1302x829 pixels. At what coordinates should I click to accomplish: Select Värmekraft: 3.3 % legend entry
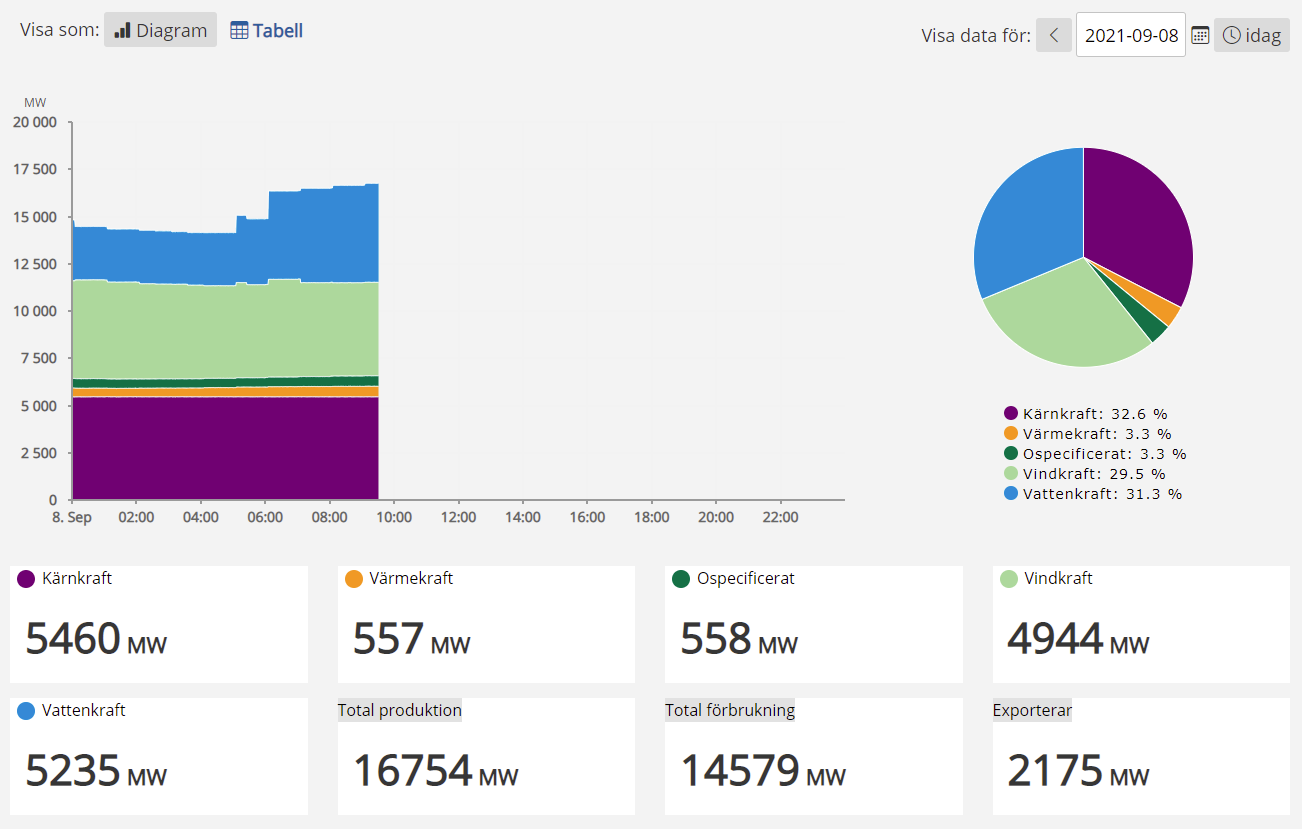(1088, 433)
